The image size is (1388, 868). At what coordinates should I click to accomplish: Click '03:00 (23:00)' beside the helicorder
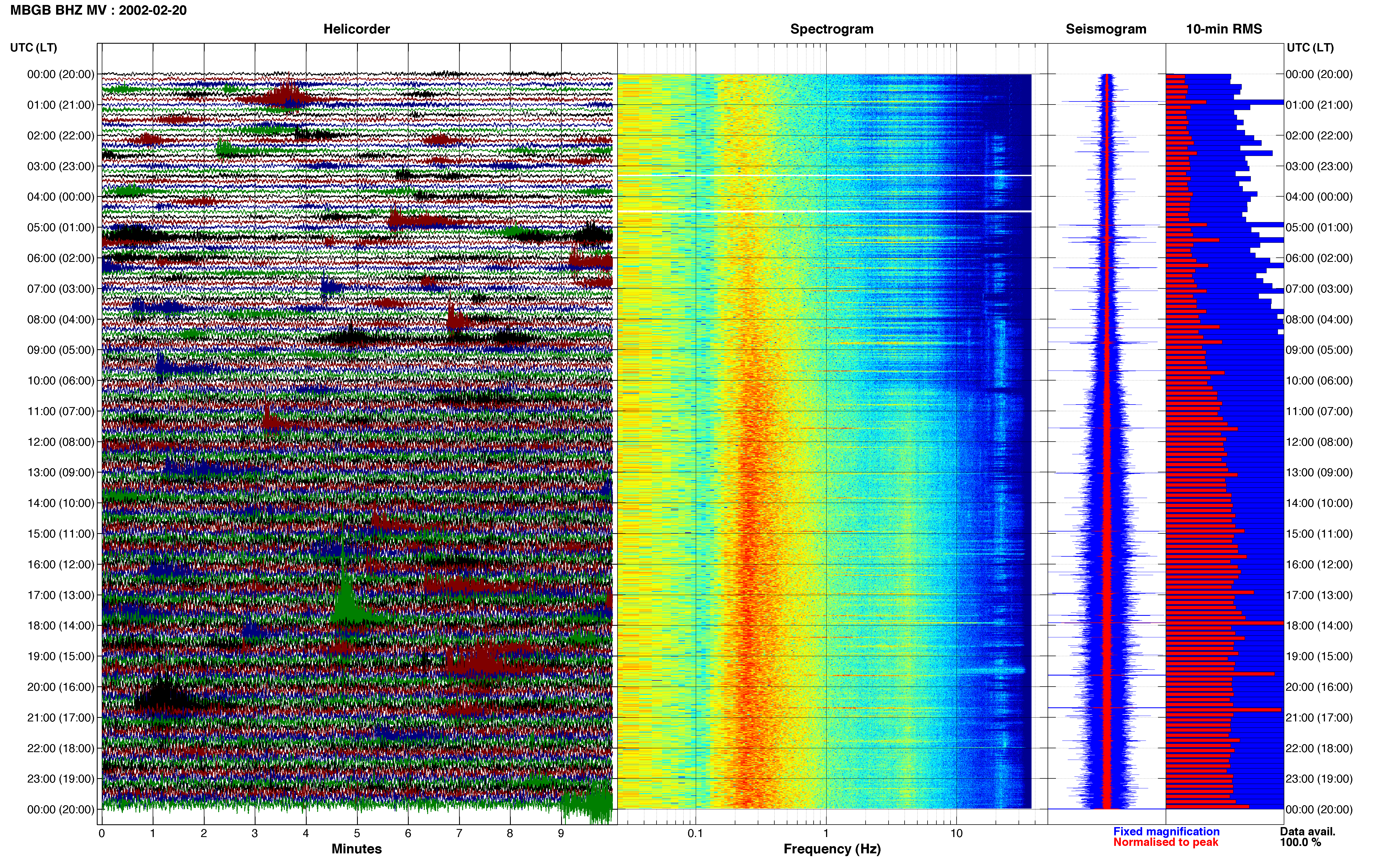[61, 166]
